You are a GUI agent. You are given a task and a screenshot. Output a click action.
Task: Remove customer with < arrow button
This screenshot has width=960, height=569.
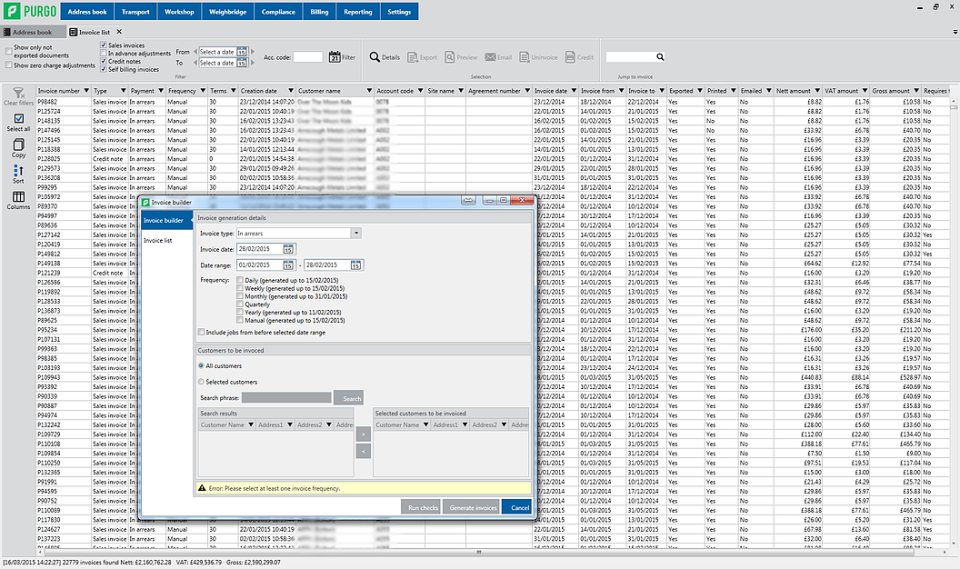point(363,451)
